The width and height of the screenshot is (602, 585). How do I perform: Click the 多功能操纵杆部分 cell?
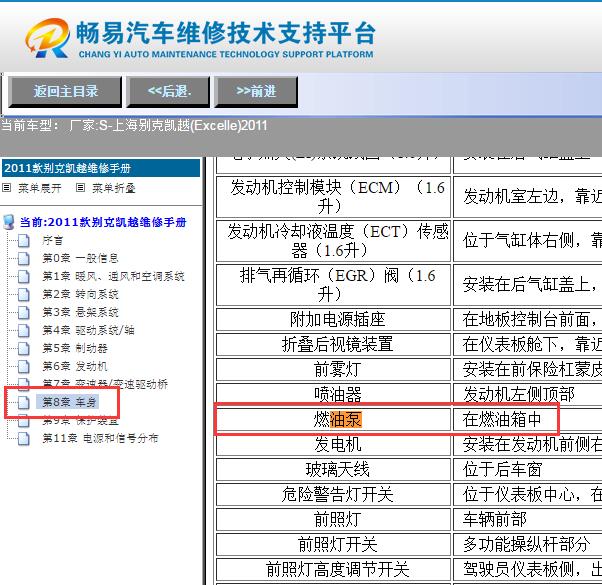[x=528, y=544]
